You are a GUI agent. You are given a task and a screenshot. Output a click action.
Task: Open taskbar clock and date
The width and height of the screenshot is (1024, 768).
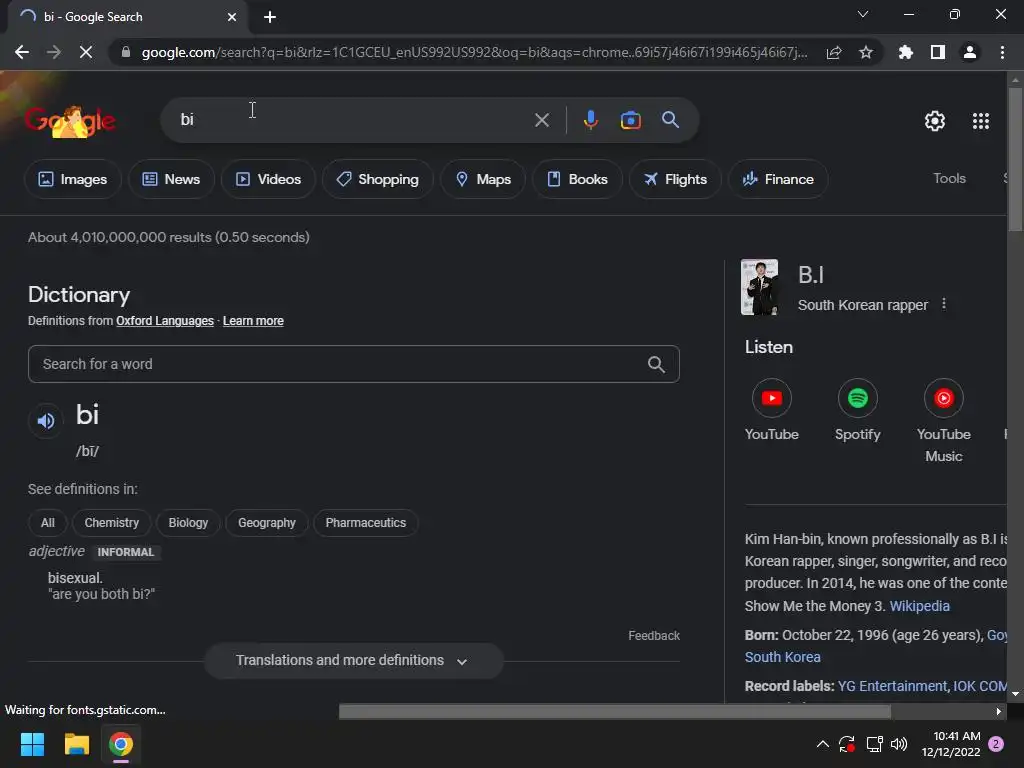(x=951, y=744)
